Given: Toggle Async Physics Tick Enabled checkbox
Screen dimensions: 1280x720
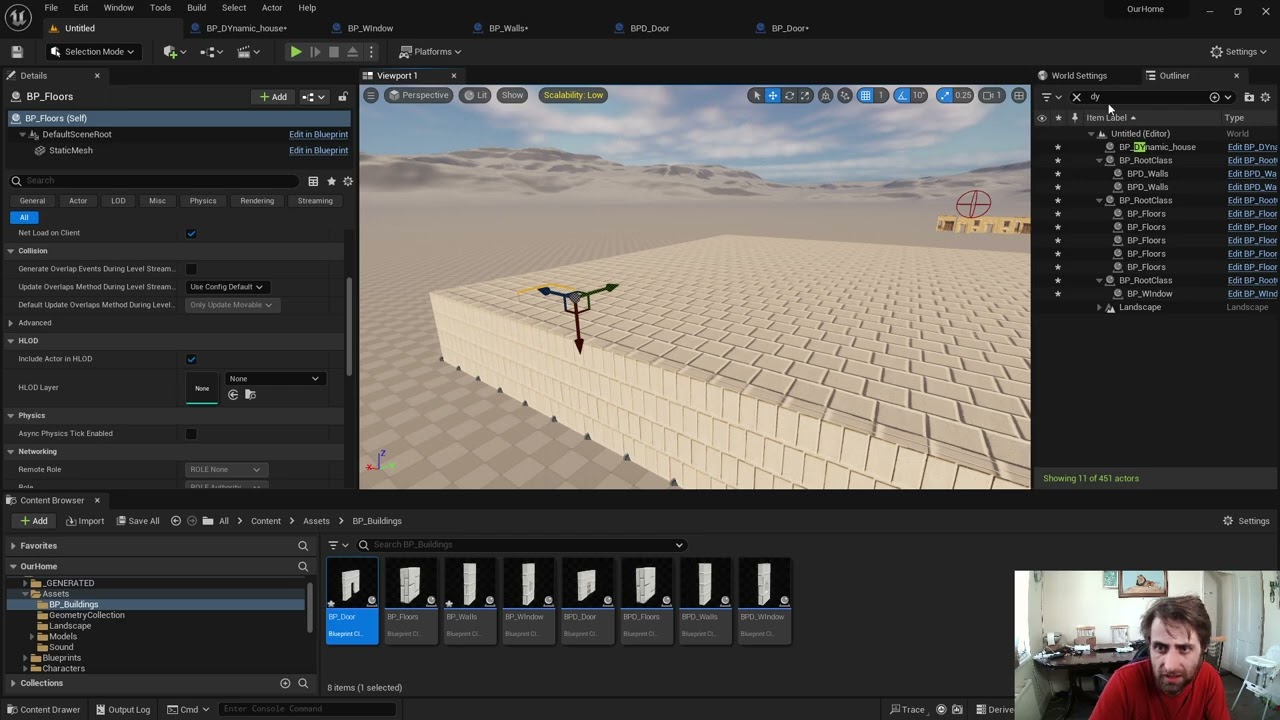Looking at the screenshot, I should [x=191, y=434].
